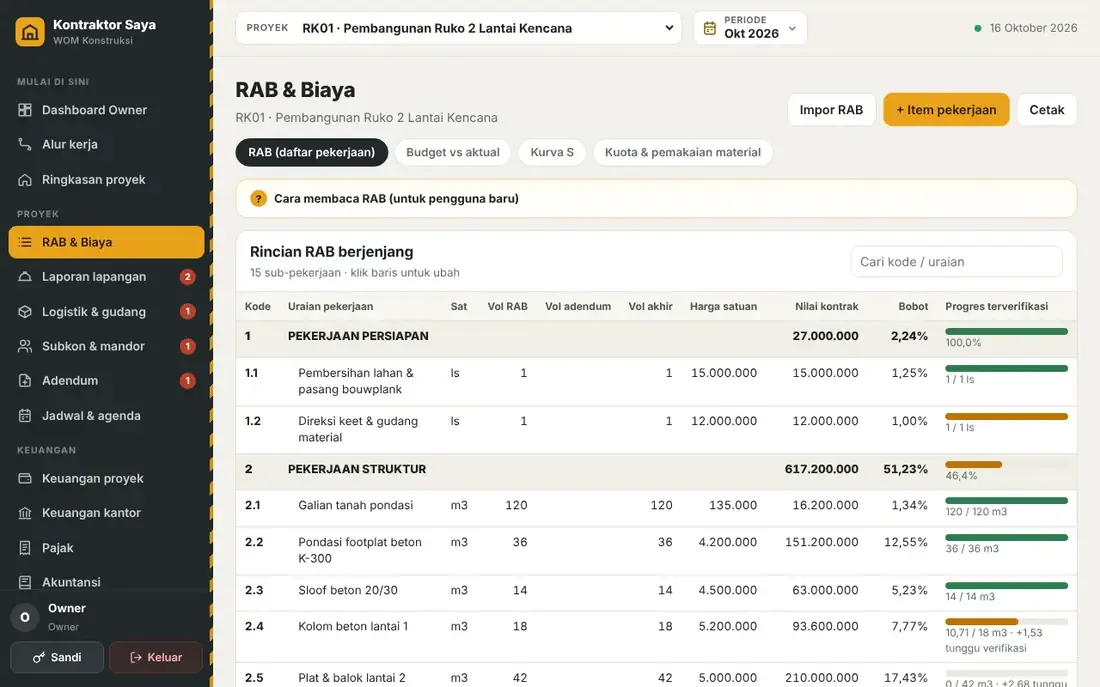1100x687 pixels.
Task: Click progress bar of Kolom beton lantai 1
Action: pos(1006,622)
